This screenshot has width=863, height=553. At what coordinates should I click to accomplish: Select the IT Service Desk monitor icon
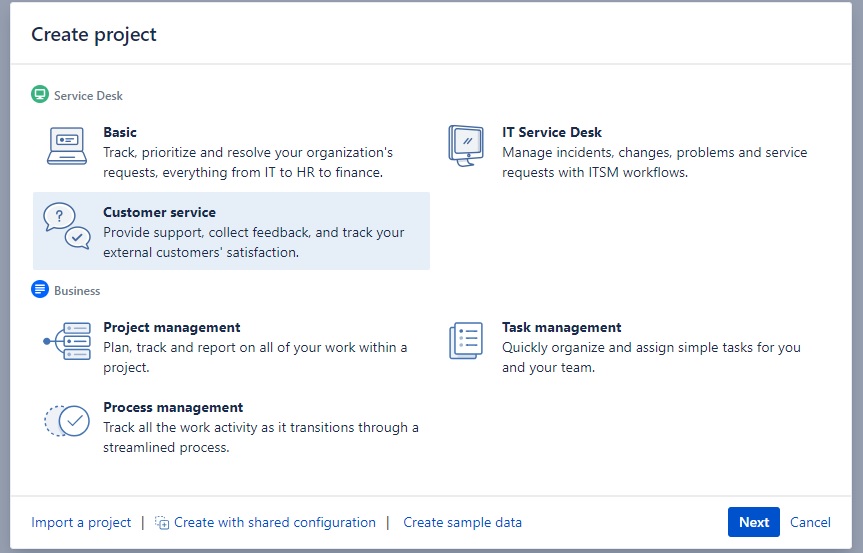pyautogui.click(x=466, y=146)
